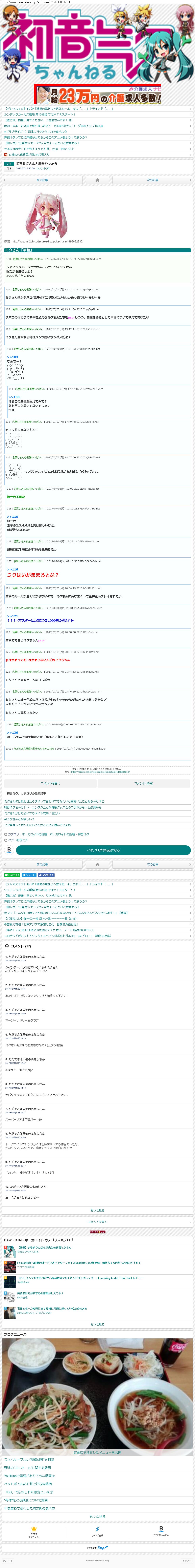
Task: Open コメント(17件) button below the article
Action: 144,783
